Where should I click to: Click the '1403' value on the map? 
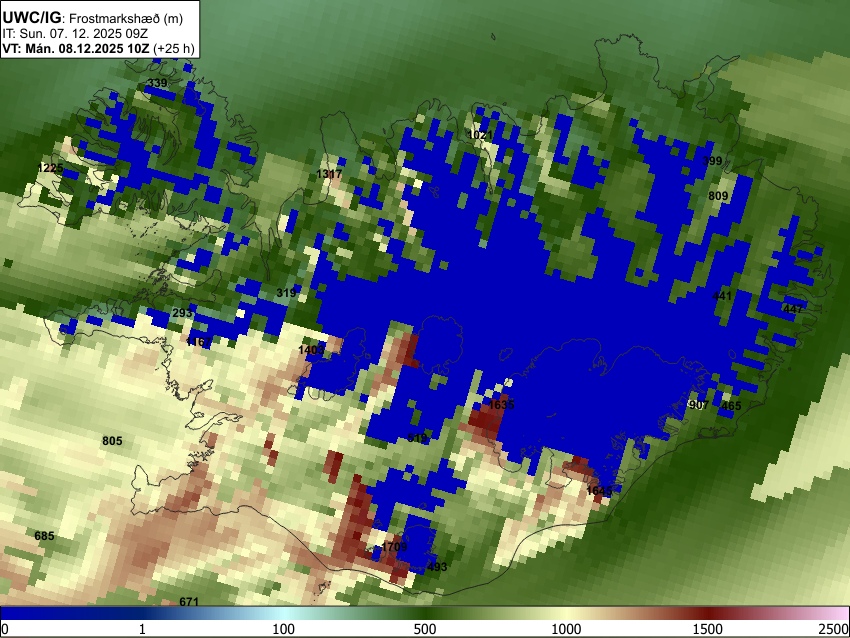[311, 350]
